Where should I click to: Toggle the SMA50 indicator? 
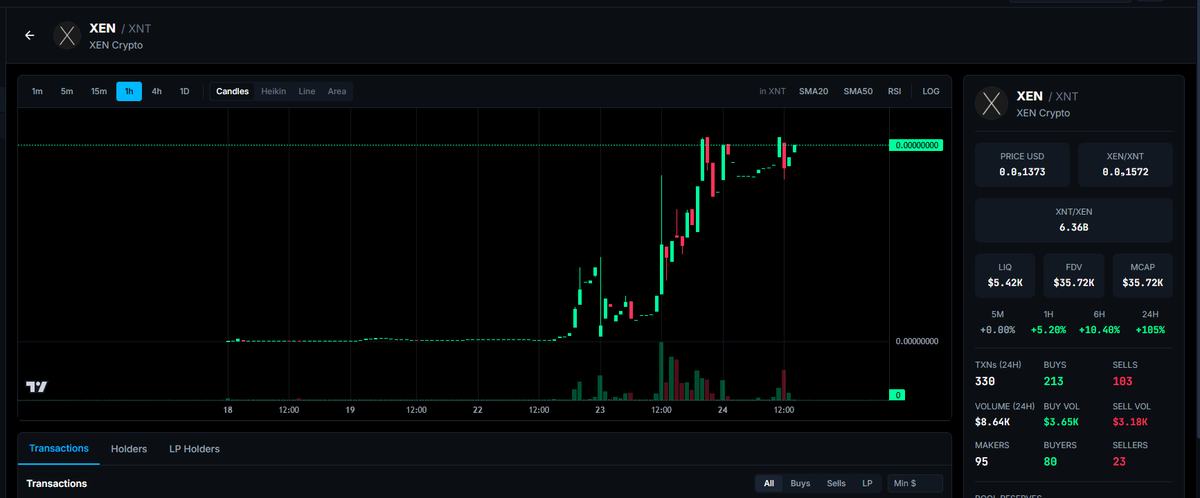858,91
